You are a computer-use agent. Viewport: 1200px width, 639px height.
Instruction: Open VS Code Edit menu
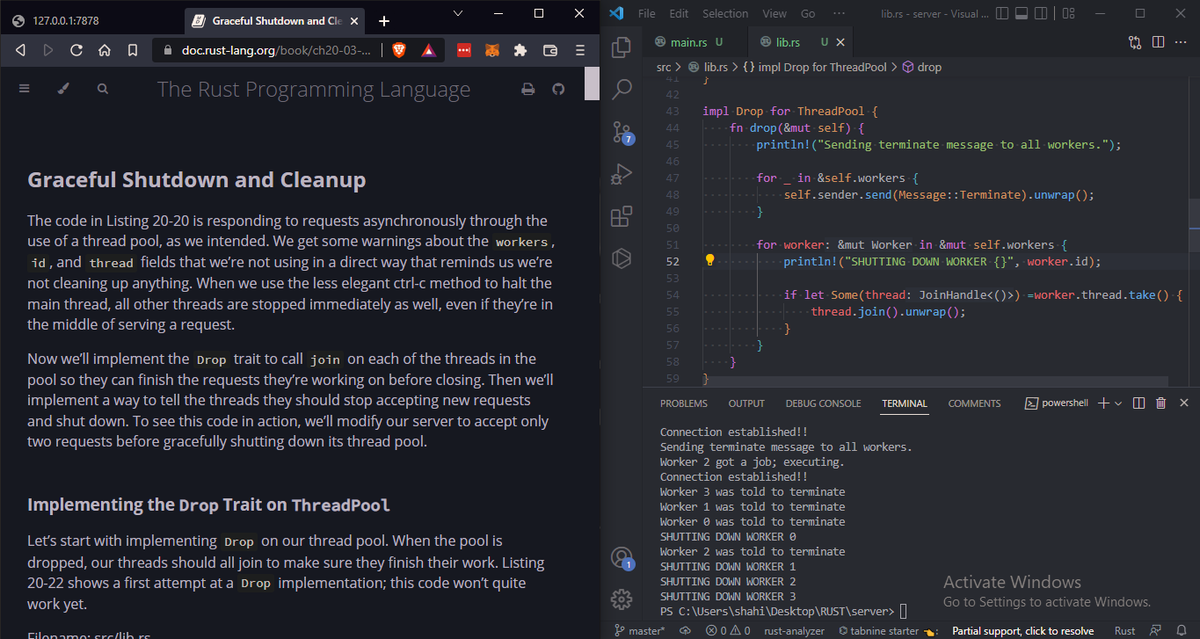point(679,13)
